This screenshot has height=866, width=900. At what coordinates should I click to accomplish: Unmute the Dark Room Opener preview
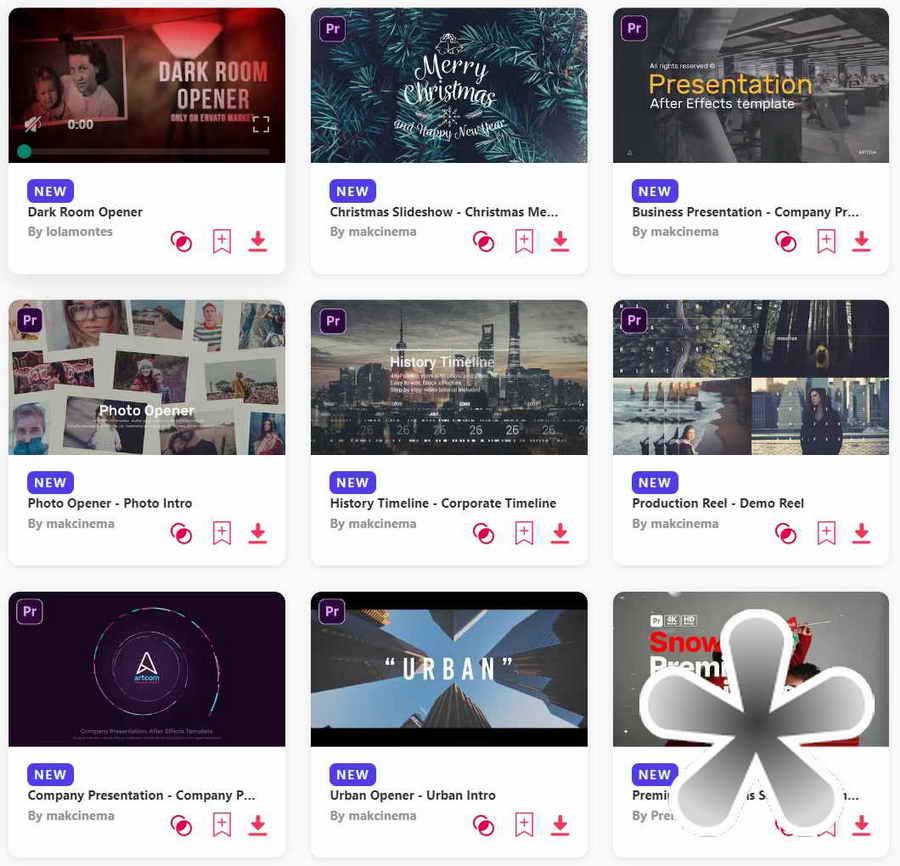click(33, 124)
